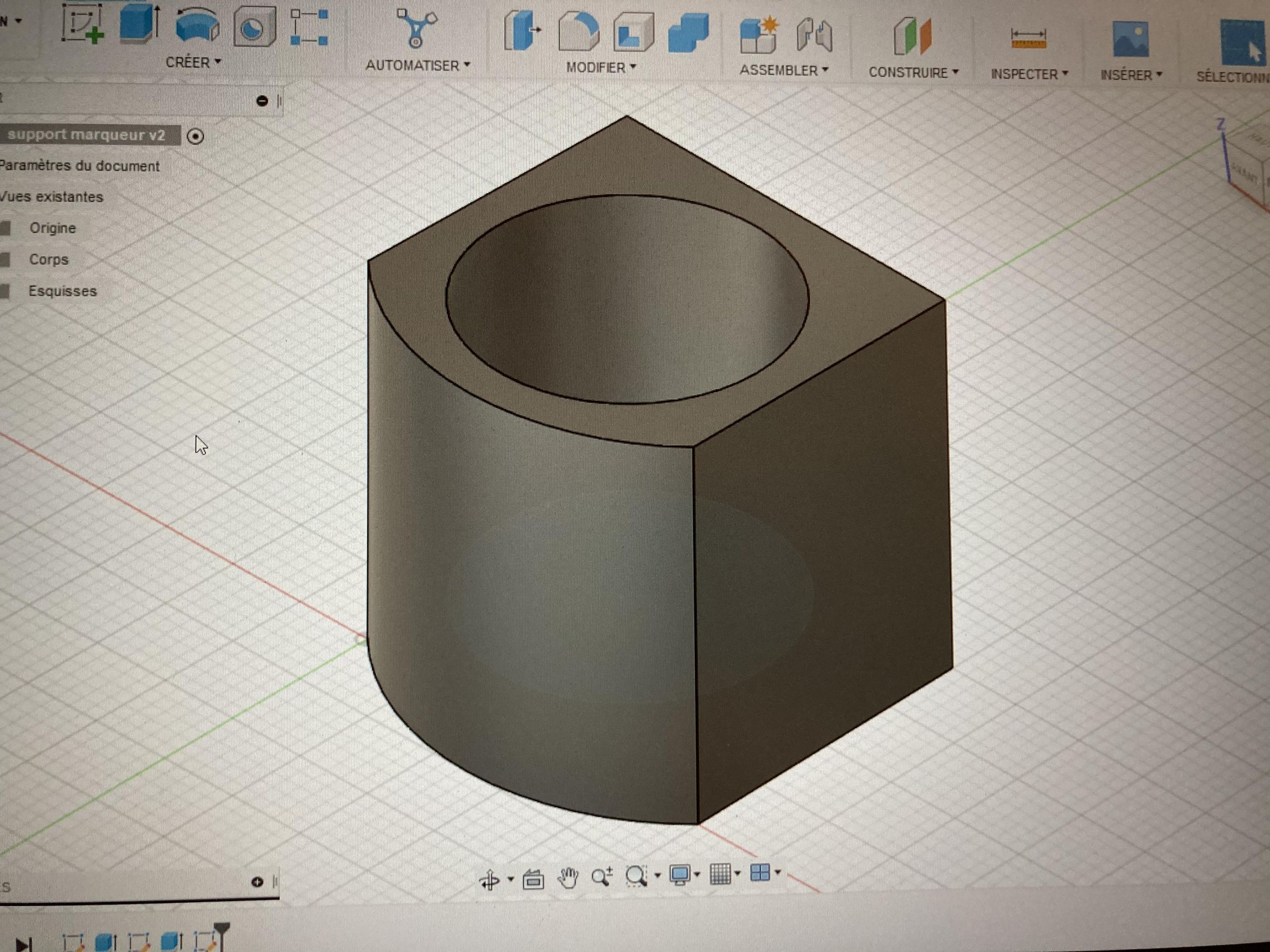Select the Extrude tool icon
This screenshot has width=1270, height=952.
(140, 23)
